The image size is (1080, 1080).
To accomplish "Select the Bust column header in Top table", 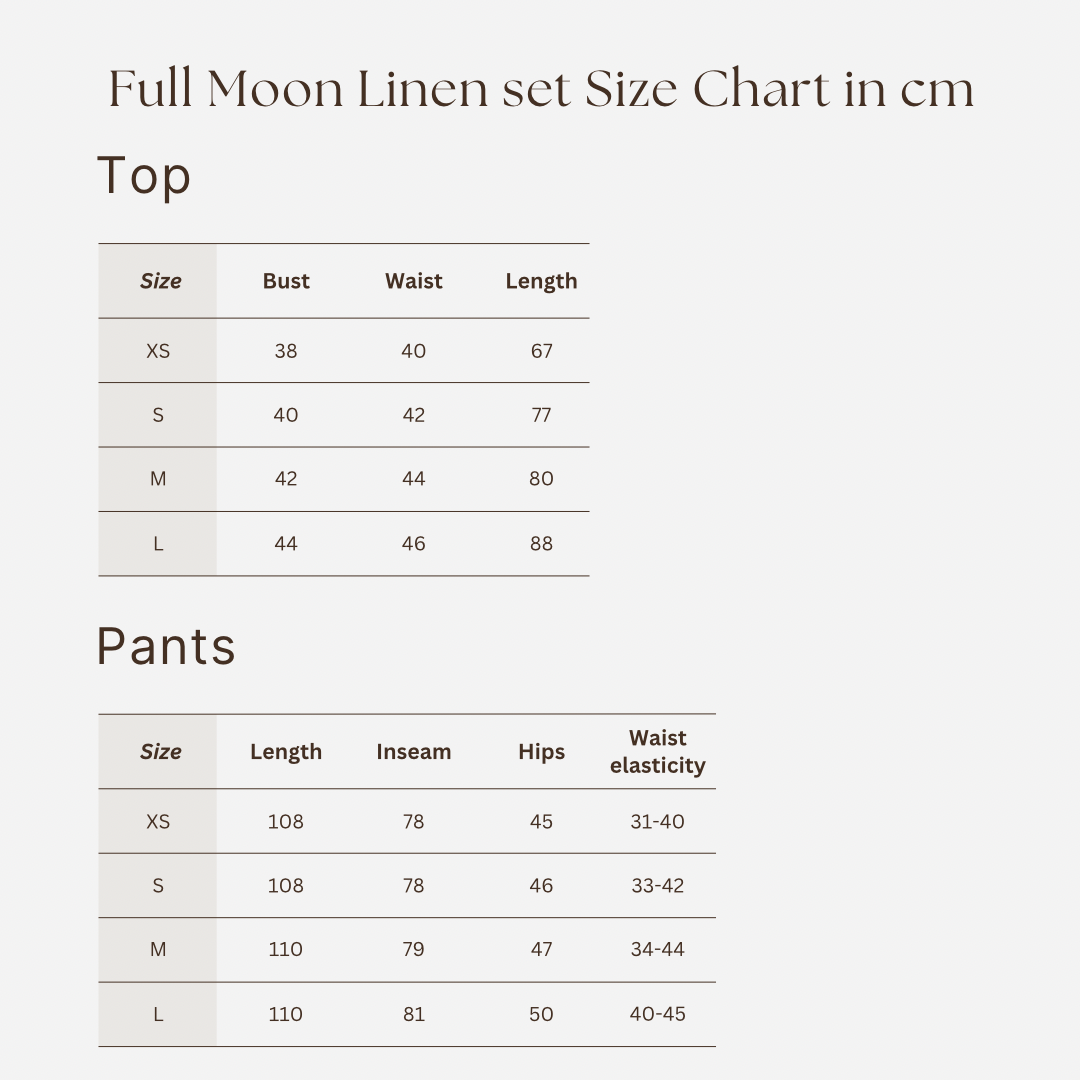I will click(x=286, y=281).
